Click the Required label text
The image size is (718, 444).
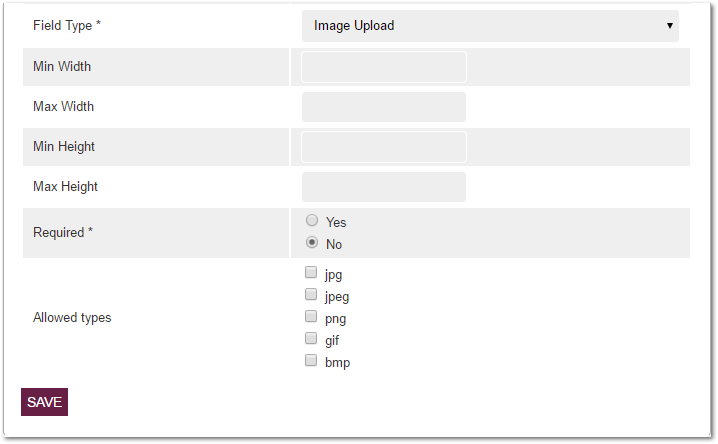tap(63, 233)
